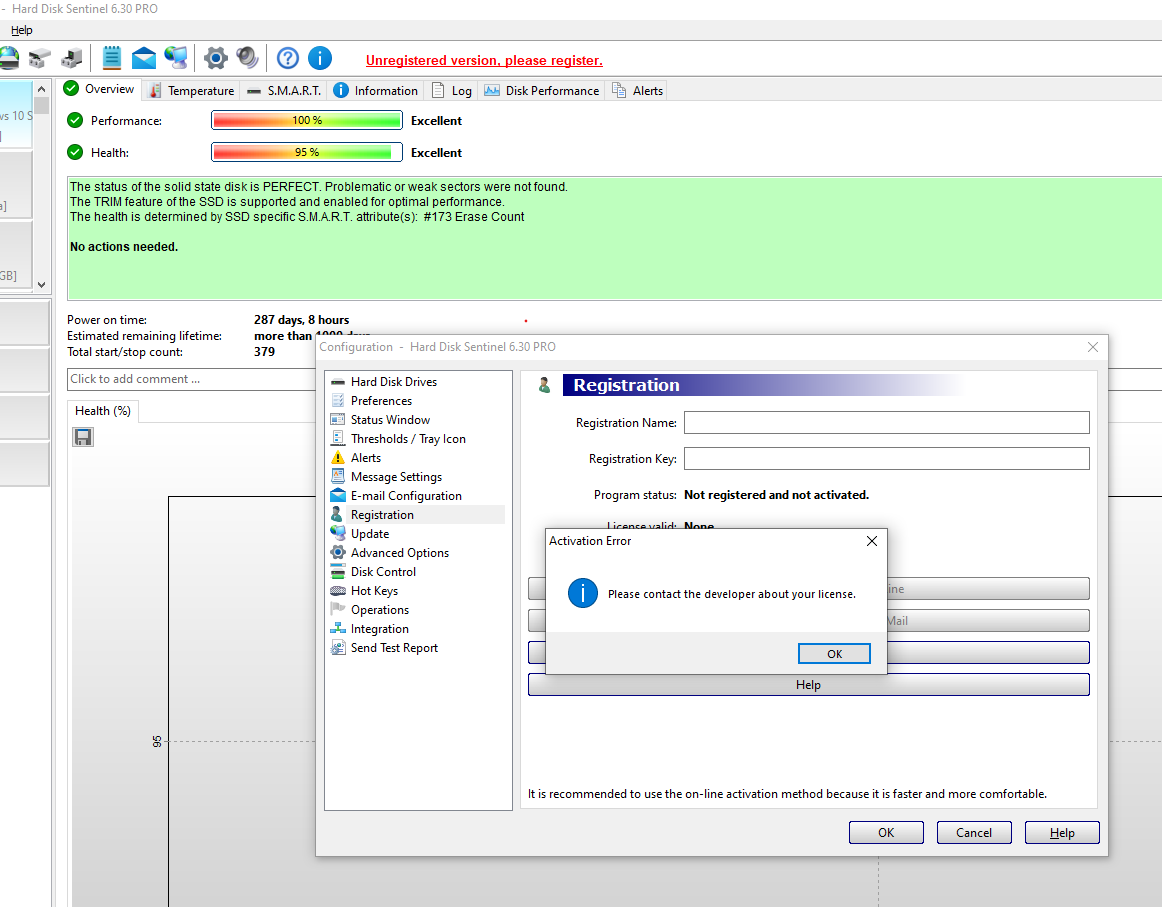The height and width of the screenshot is (907, 1162).
Task: Select E-mail Configuration in the list
Action: click(405, 496)
